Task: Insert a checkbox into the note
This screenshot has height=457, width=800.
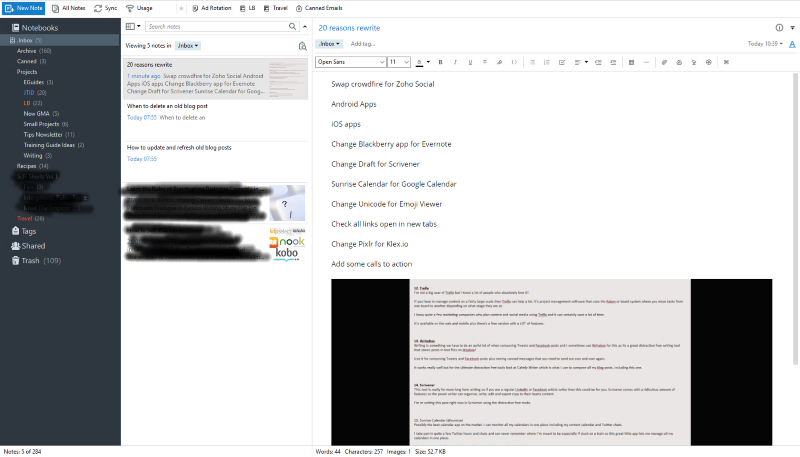Action: click(562, 62)
